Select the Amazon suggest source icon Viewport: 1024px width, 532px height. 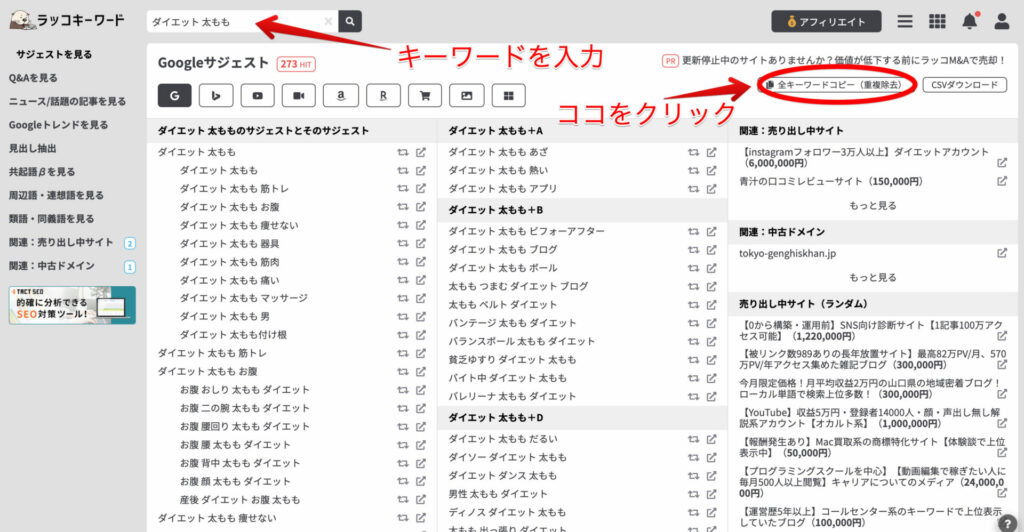341,95
